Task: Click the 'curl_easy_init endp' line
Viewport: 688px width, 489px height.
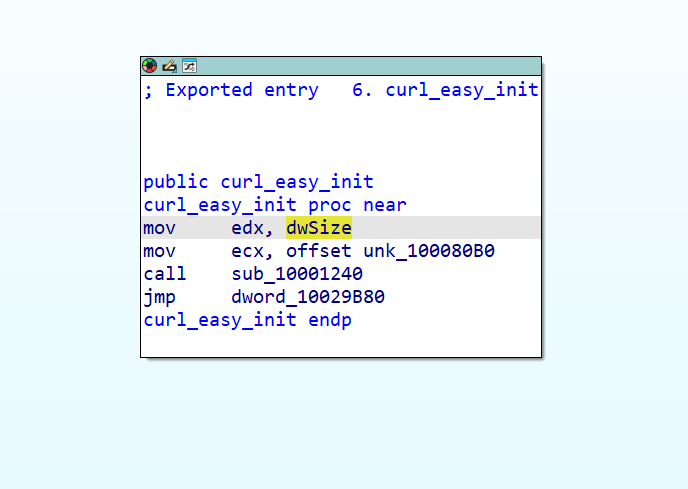Action: [247, 320]
